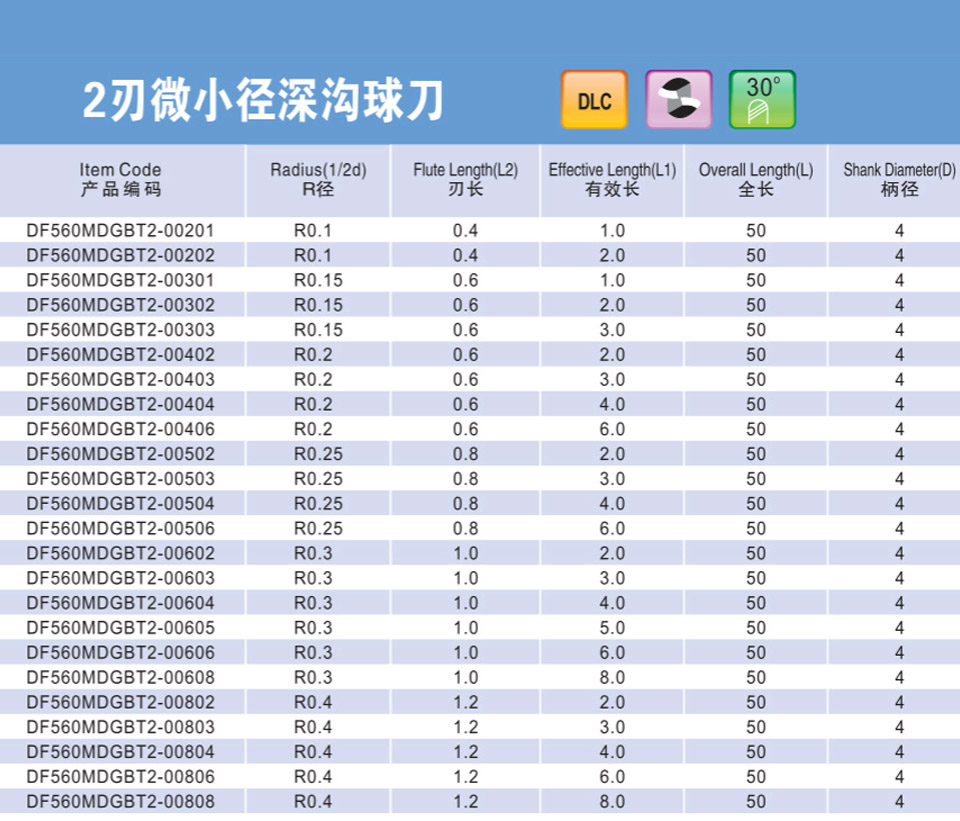
Task: Click the title 2刃微小径深沟球刀
Action: 262,101
